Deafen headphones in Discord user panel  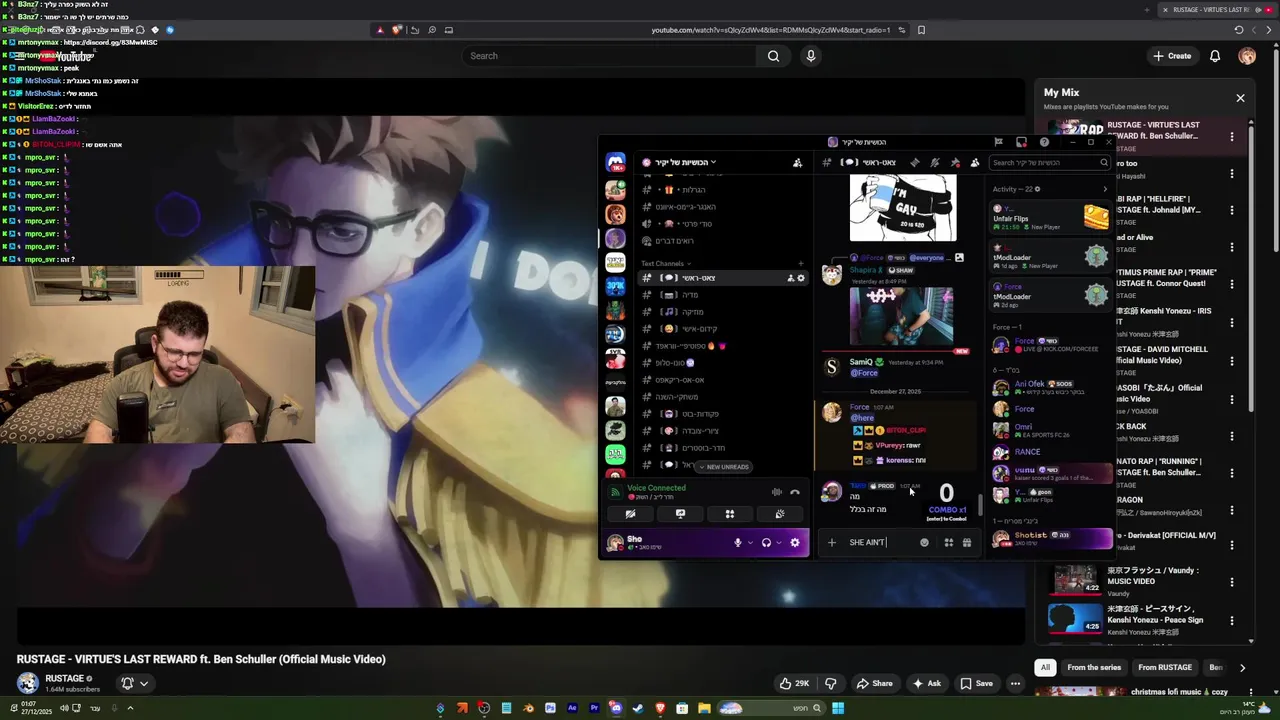tap(766, 543)
